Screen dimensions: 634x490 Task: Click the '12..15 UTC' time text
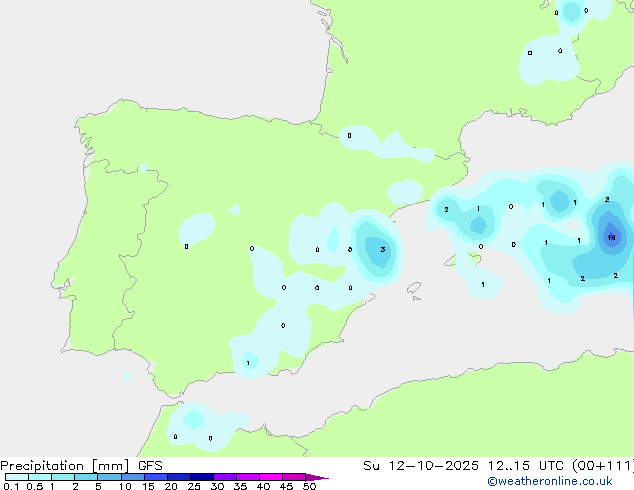[526, 466]
